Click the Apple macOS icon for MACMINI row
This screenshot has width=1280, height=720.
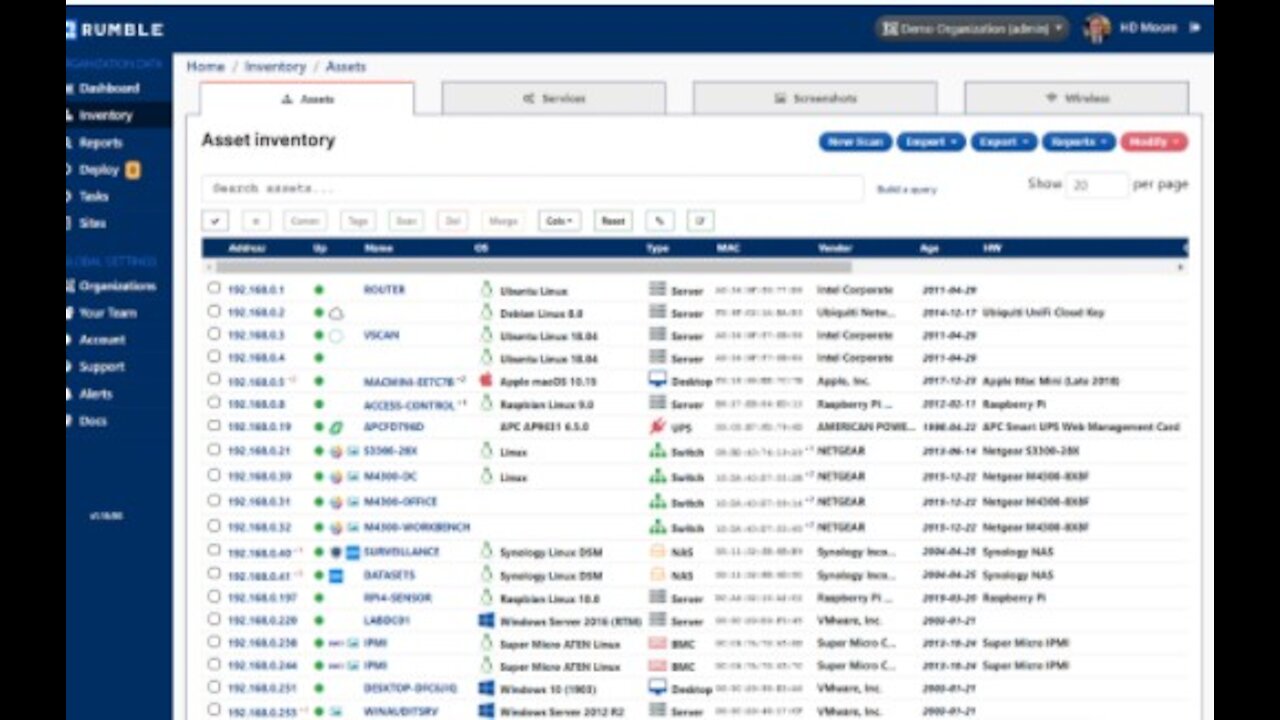pyautogui.click(x=486, y=380)
